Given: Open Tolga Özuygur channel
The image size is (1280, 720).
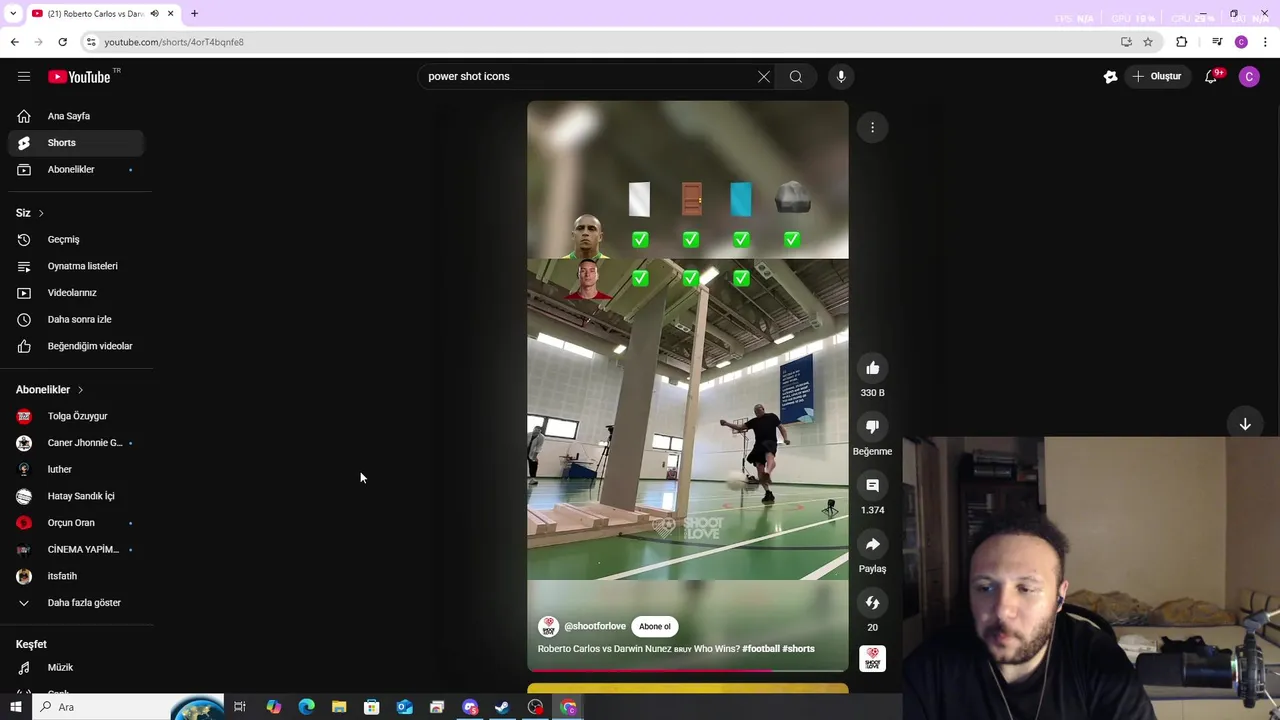Looking at the screenshot, I should click(x=76, y=416).
